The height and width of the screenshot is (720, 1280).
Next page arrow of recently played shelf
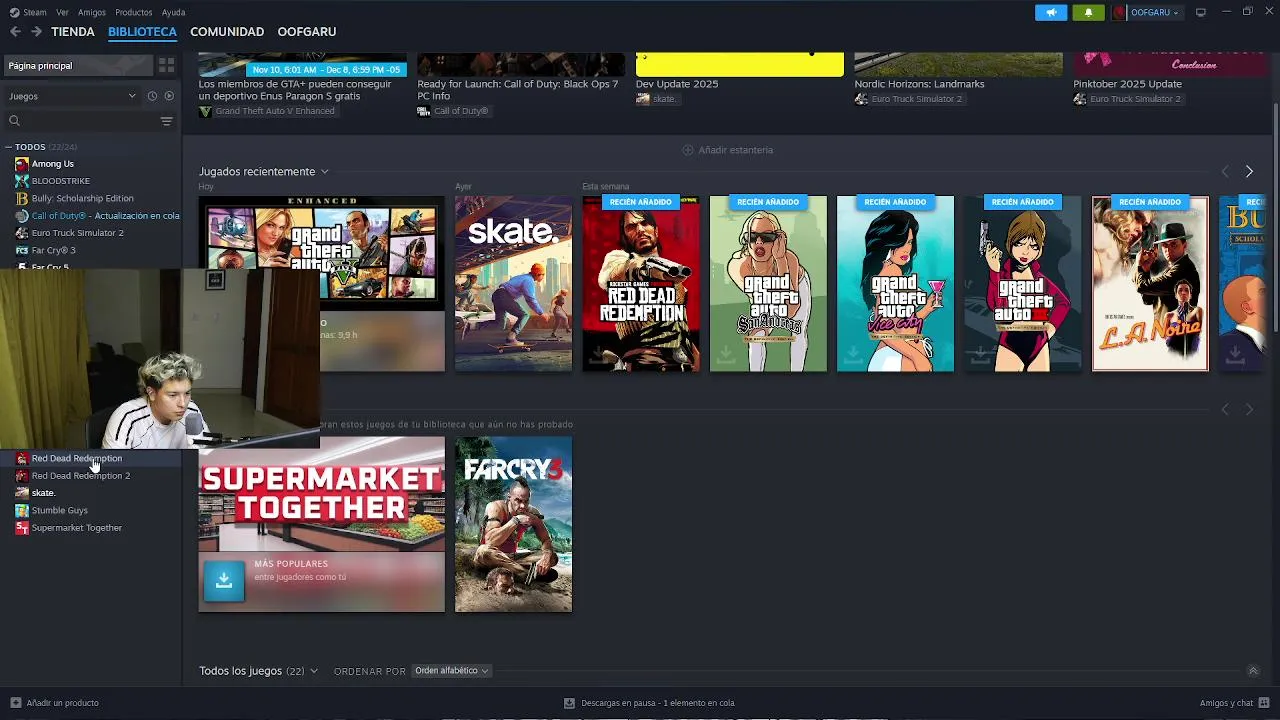click(x=1249, y=172)
